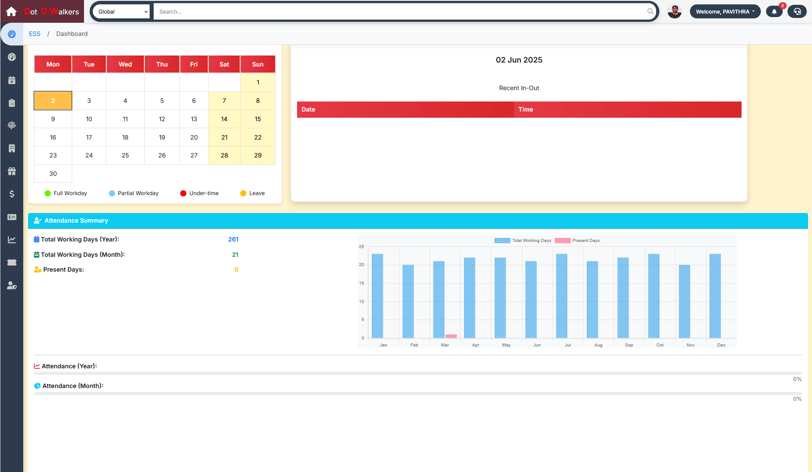Select date 1 in the calendar
812x472 pixels.
point(258,82)
